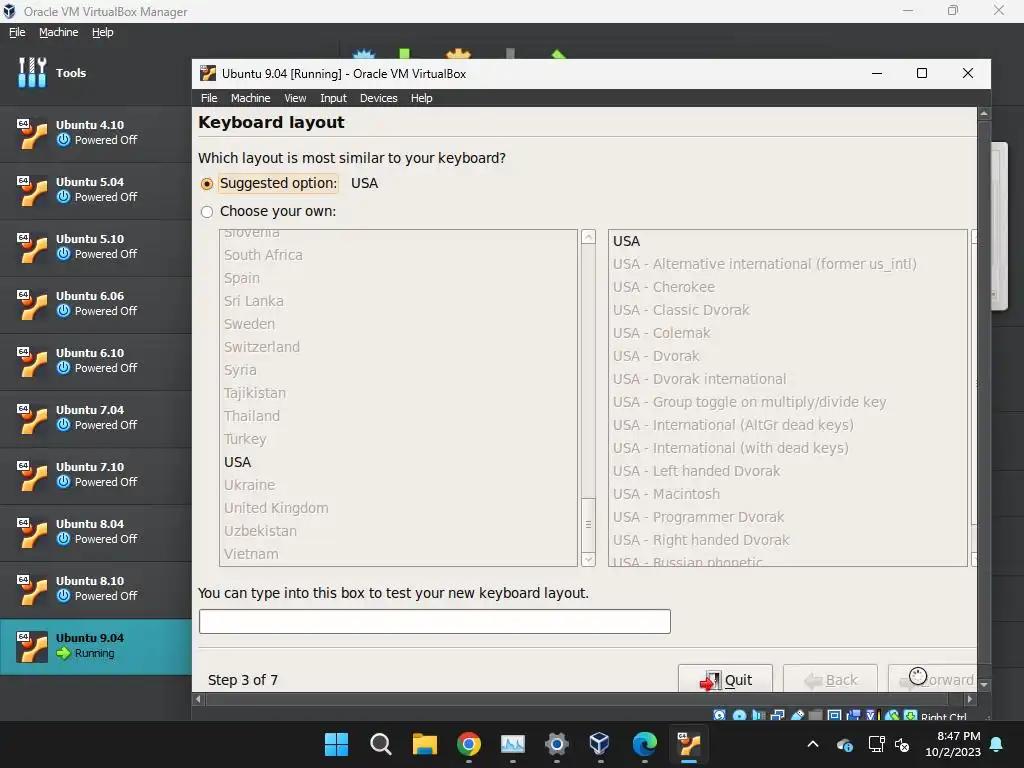Click the keyboard layout test input box

tap(434, 621)
